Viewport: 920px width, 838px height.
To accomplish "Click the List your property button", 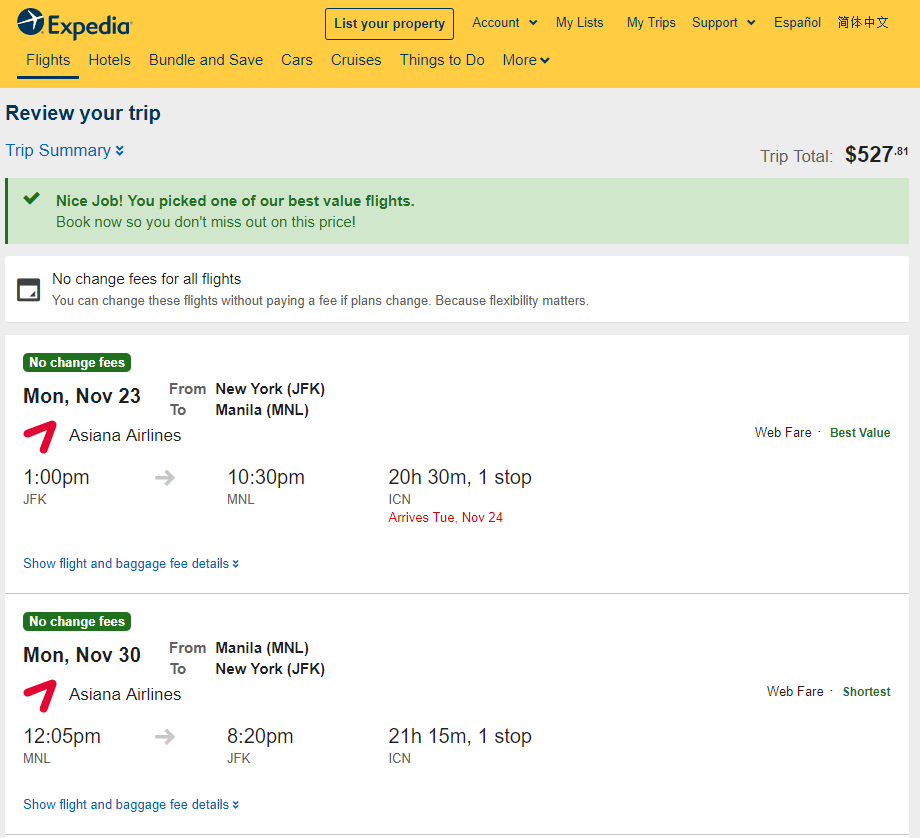I will point(390,24).
